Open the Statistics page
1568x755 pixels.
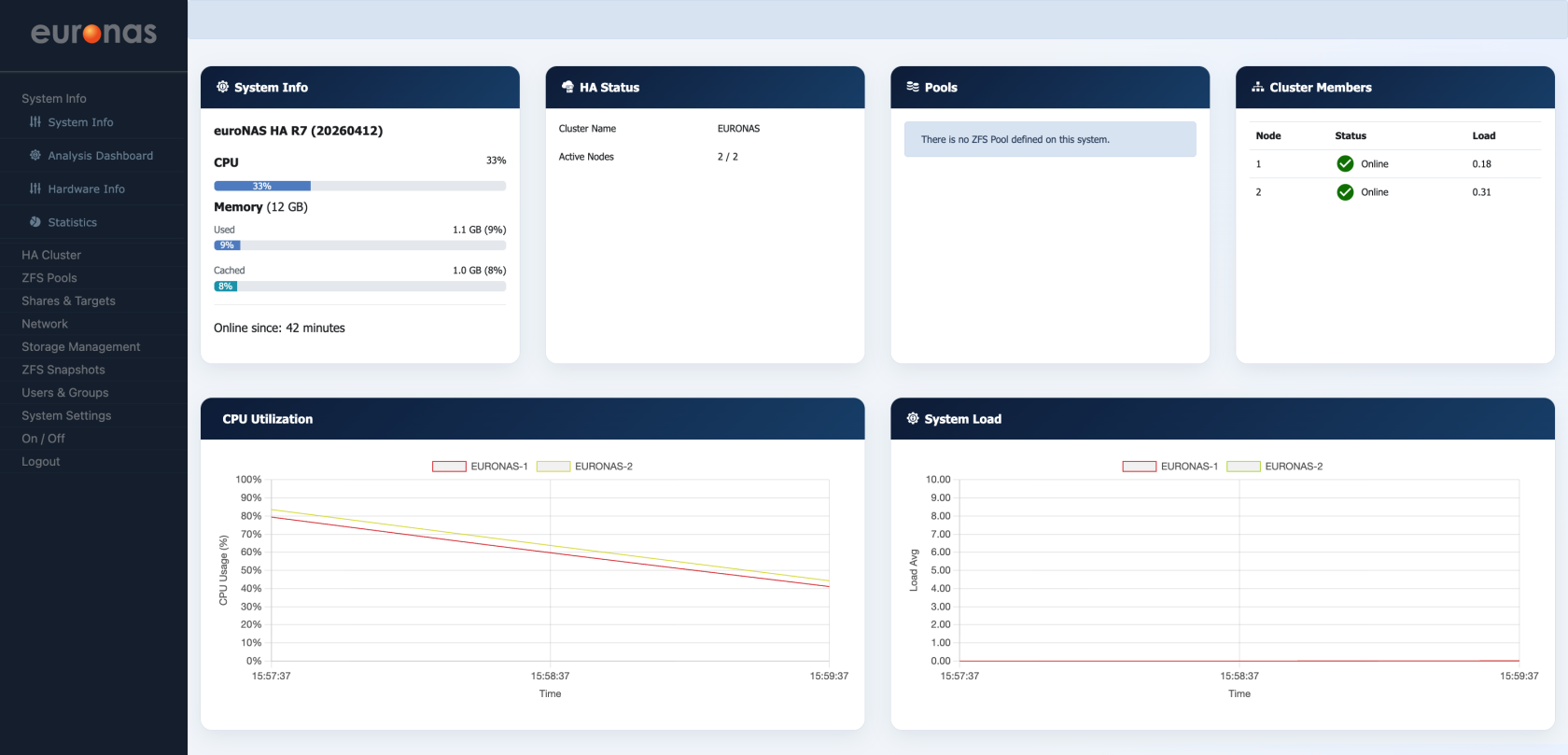[x=72, y=223]
